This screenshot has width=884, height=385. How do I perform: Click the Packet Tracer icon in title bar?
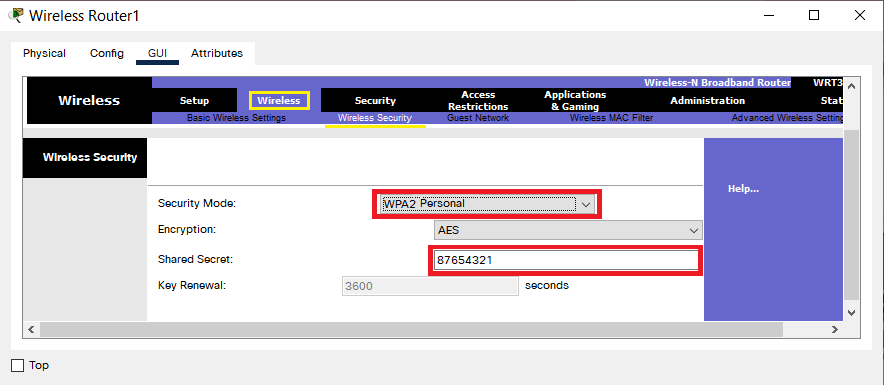[x=16, y=15]
